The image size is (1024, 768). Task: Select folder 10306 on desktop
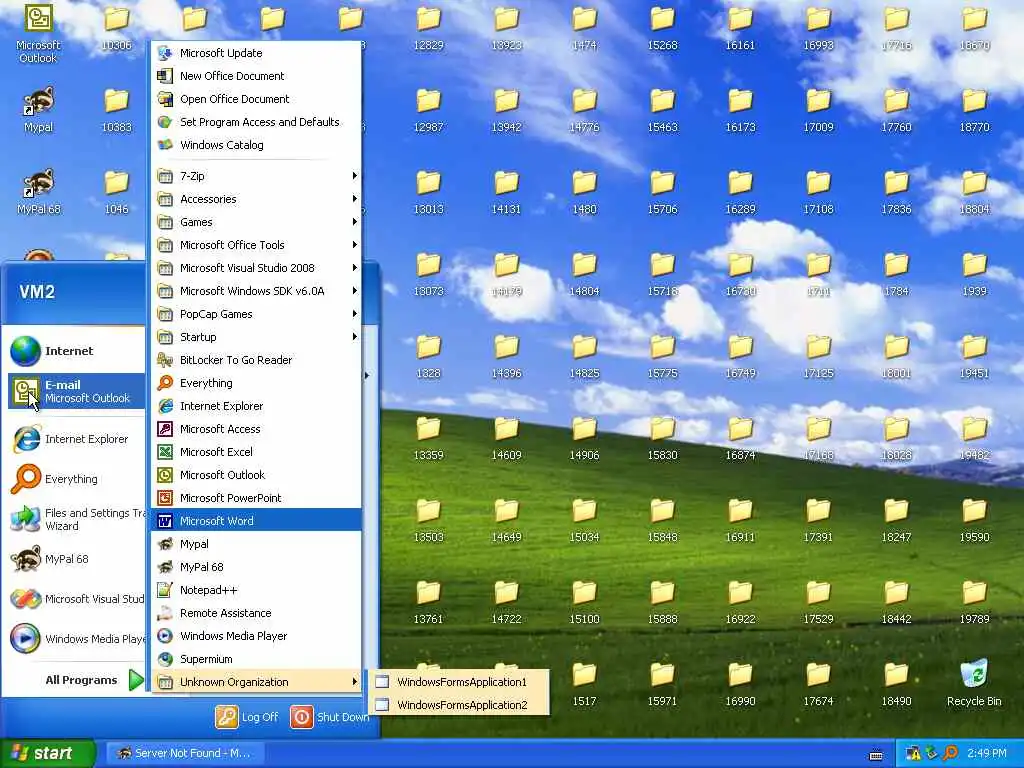point(116,28)
